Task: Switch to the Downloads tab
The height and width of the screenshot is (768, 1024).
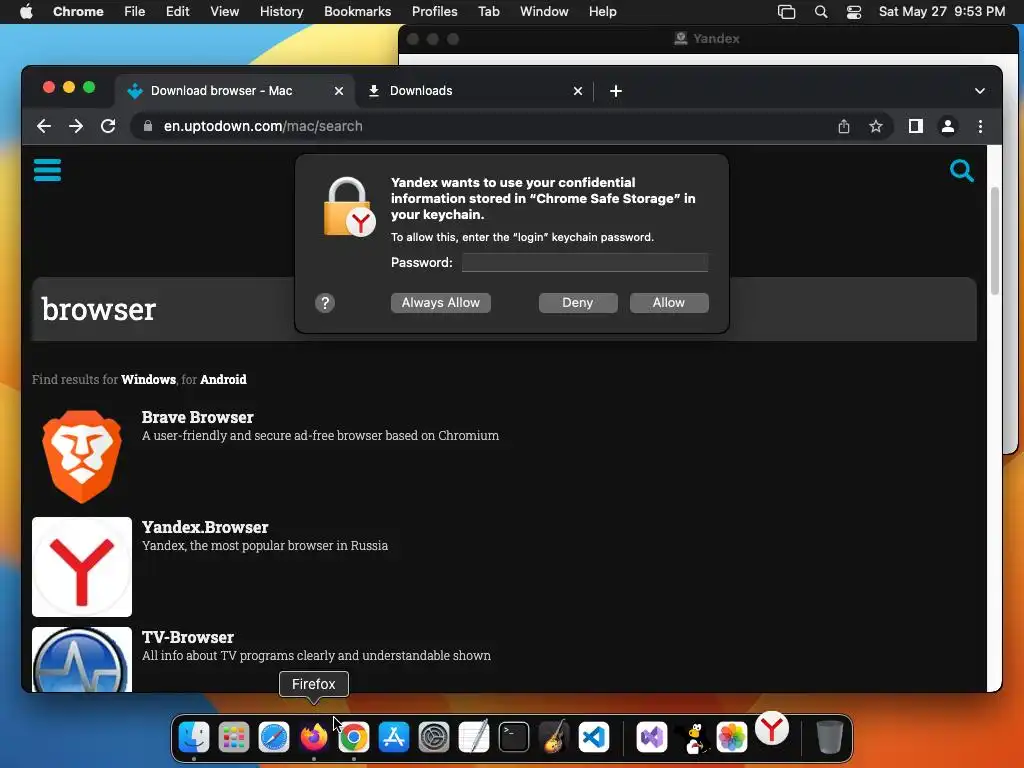Action: pos(474,91)
